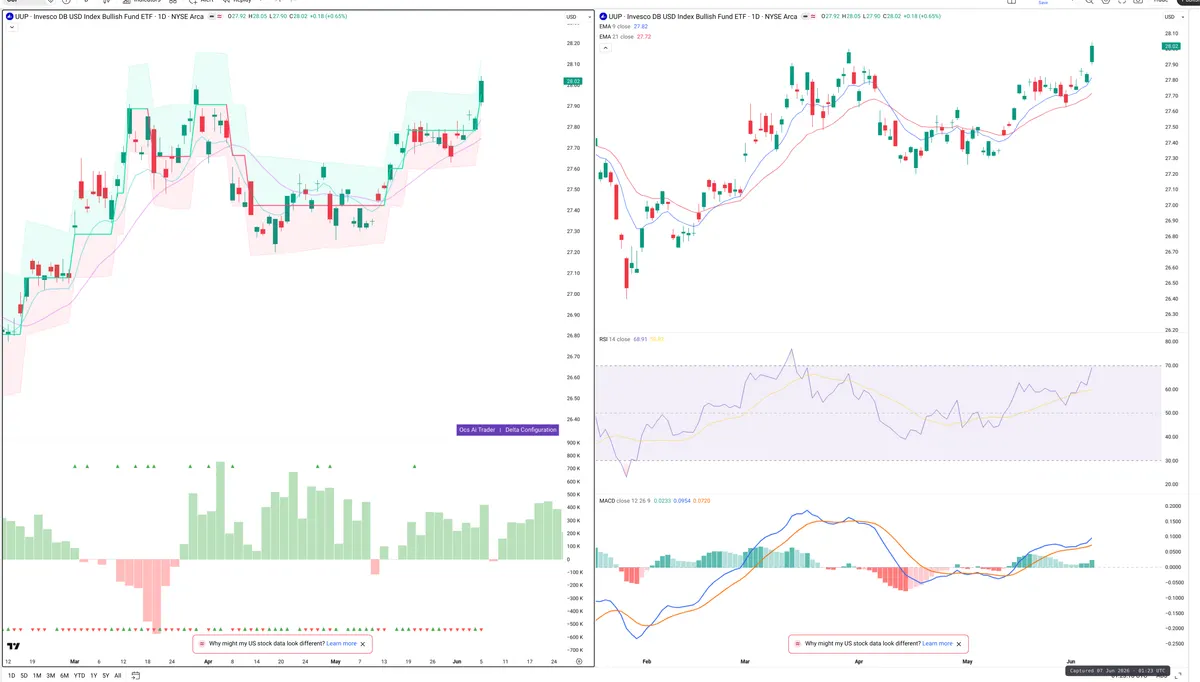Click the TradingView logo in left chart

tap(14, 646)
